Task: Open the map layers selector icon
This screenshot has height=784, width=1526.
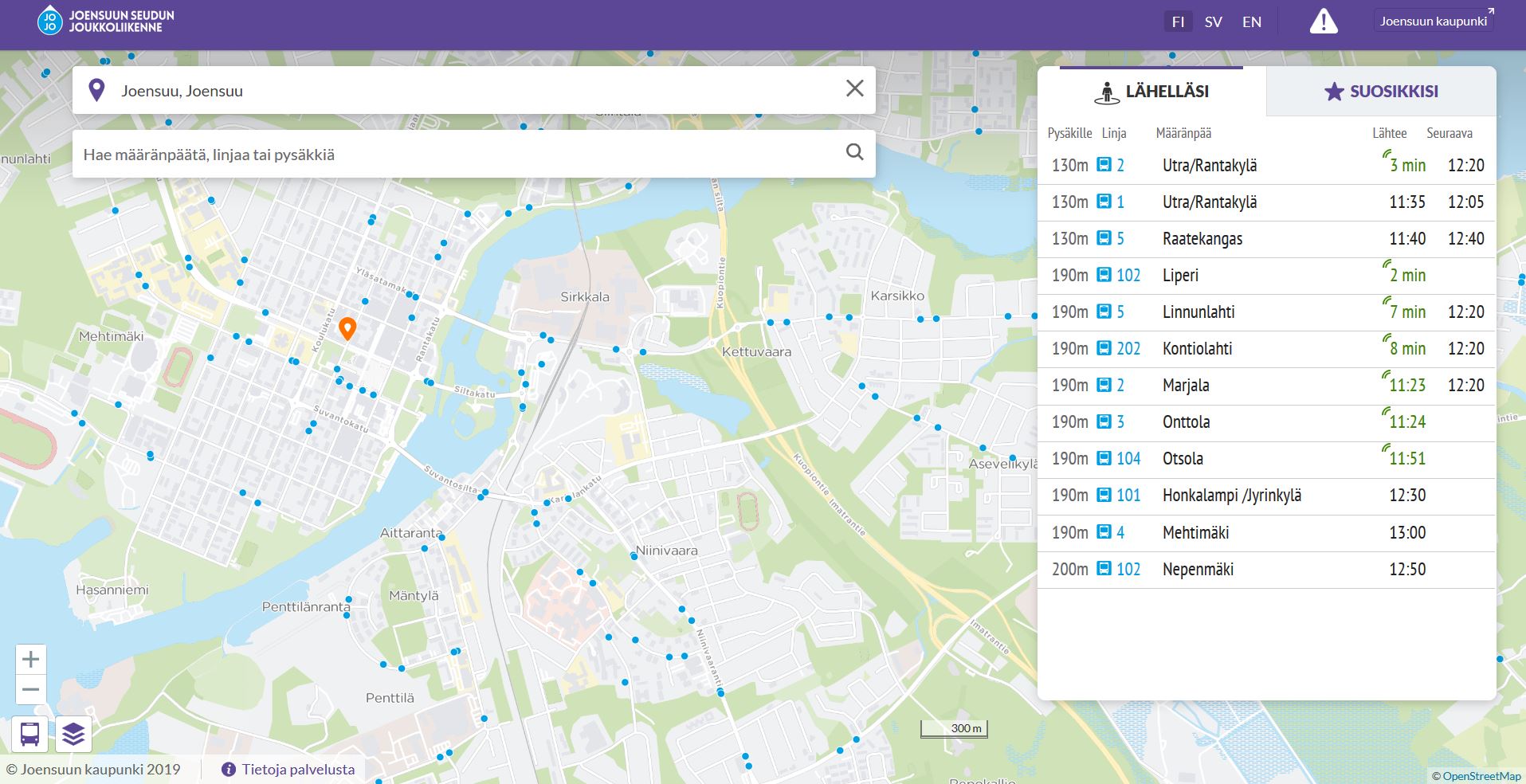Action: 73,734
